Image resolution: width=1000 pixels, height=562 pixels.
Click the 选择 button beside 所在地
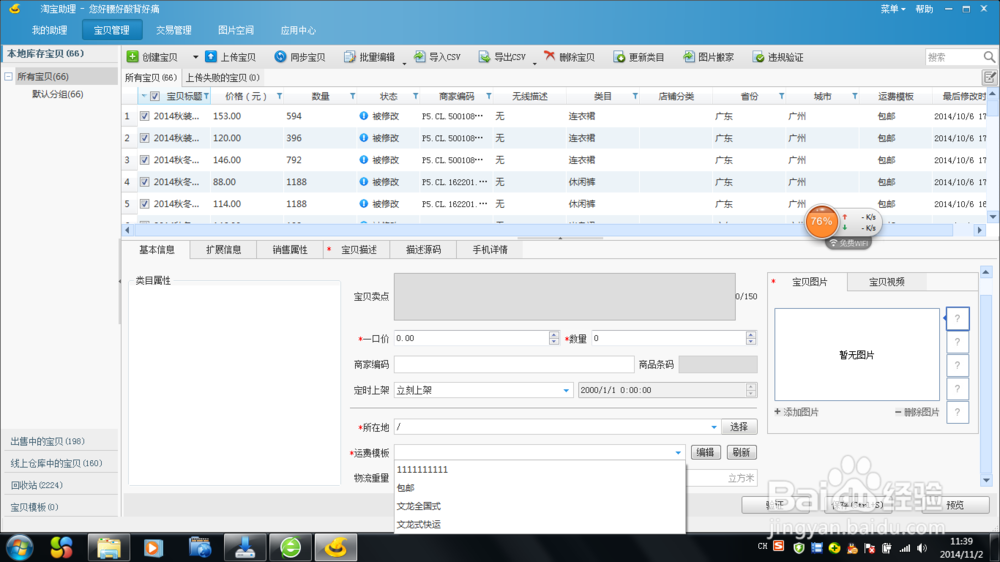tap(739, 427)
